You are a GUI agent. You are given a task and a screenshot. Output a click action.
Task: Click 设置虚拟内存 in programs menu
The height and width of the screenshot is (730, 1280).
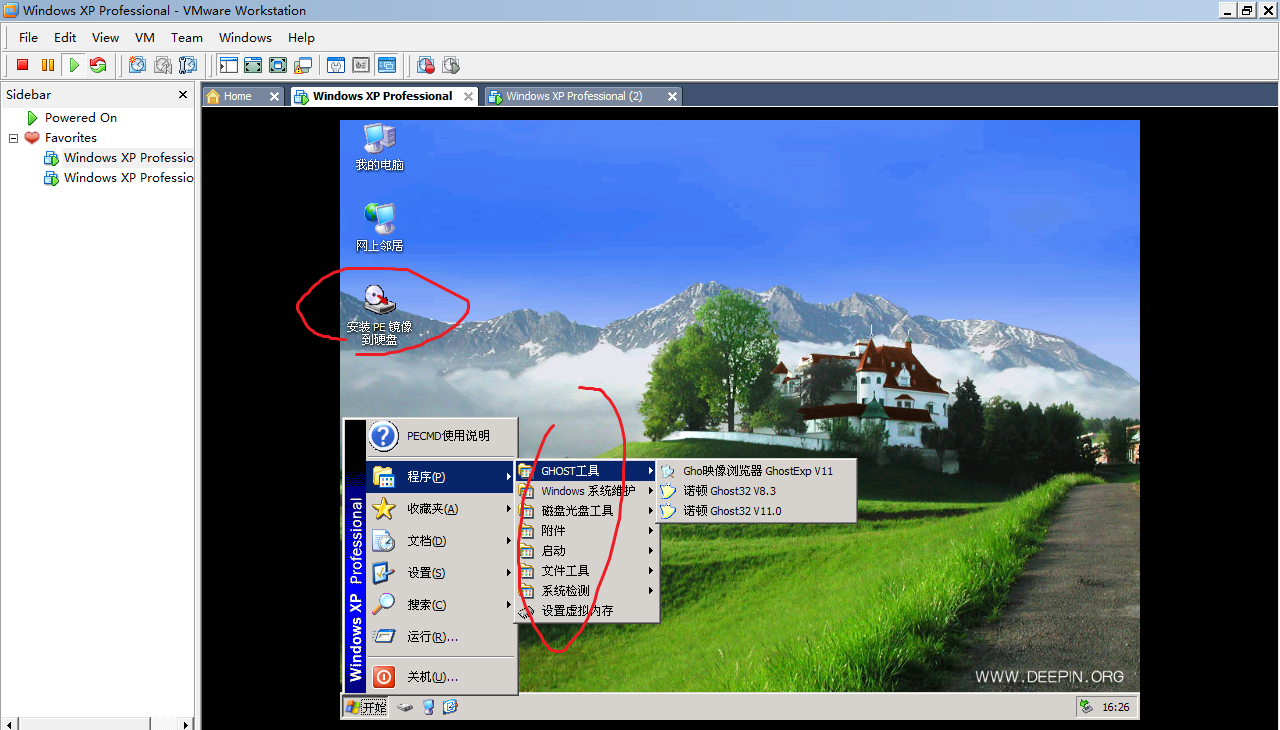[587, 611]
